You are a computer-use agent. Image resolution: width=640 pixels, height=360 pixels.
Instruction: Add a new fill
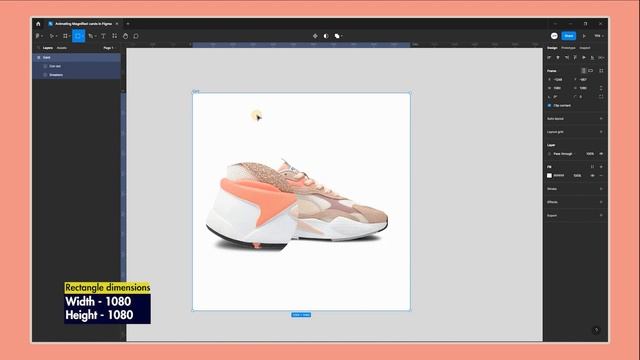[x=601, y=167]
